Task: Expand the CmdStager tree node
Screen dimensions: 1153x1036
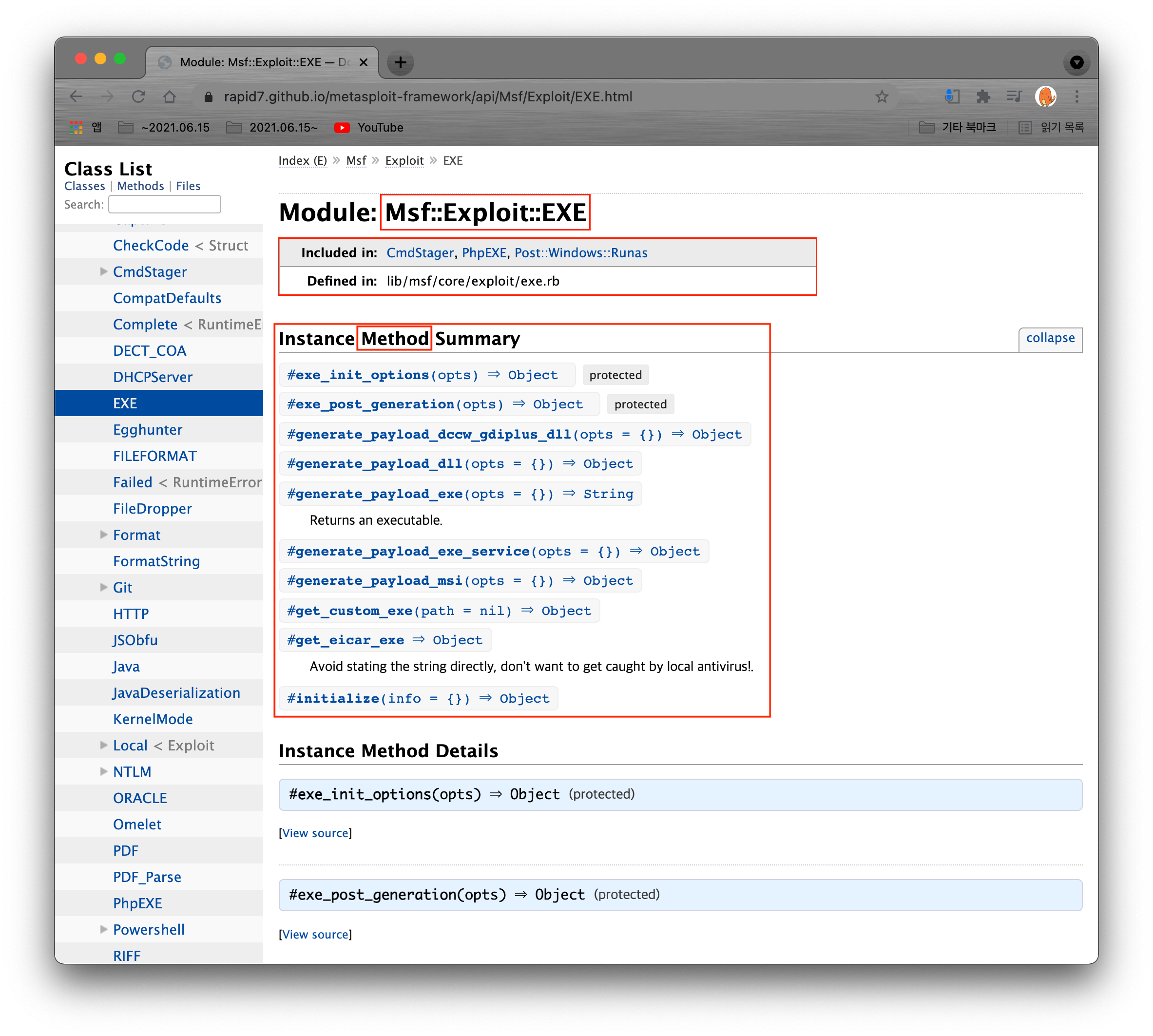Action: click(x=104, y=271)
